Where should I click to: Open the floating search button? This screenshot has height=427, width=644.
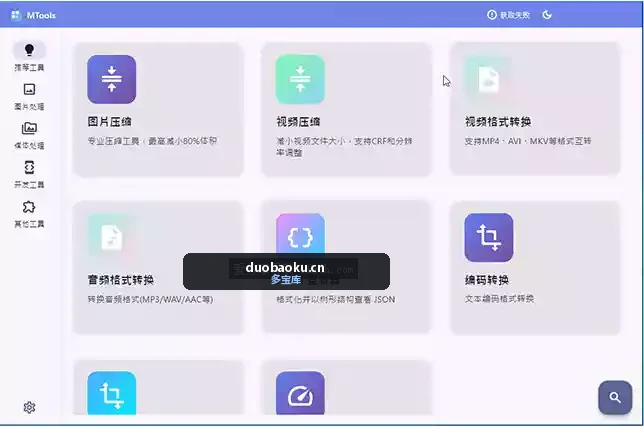[x=615, y=397]
